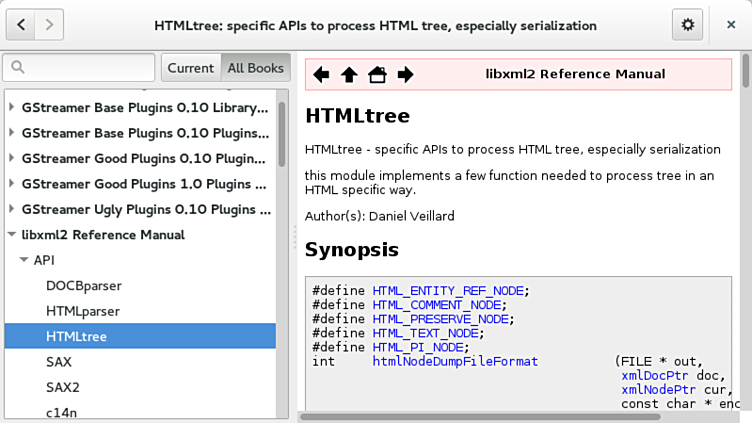Image resolution: width=752 pixels, height=423 pixels.
Task: Click the forward navigation arrow in header
Action: click(49, 24)
